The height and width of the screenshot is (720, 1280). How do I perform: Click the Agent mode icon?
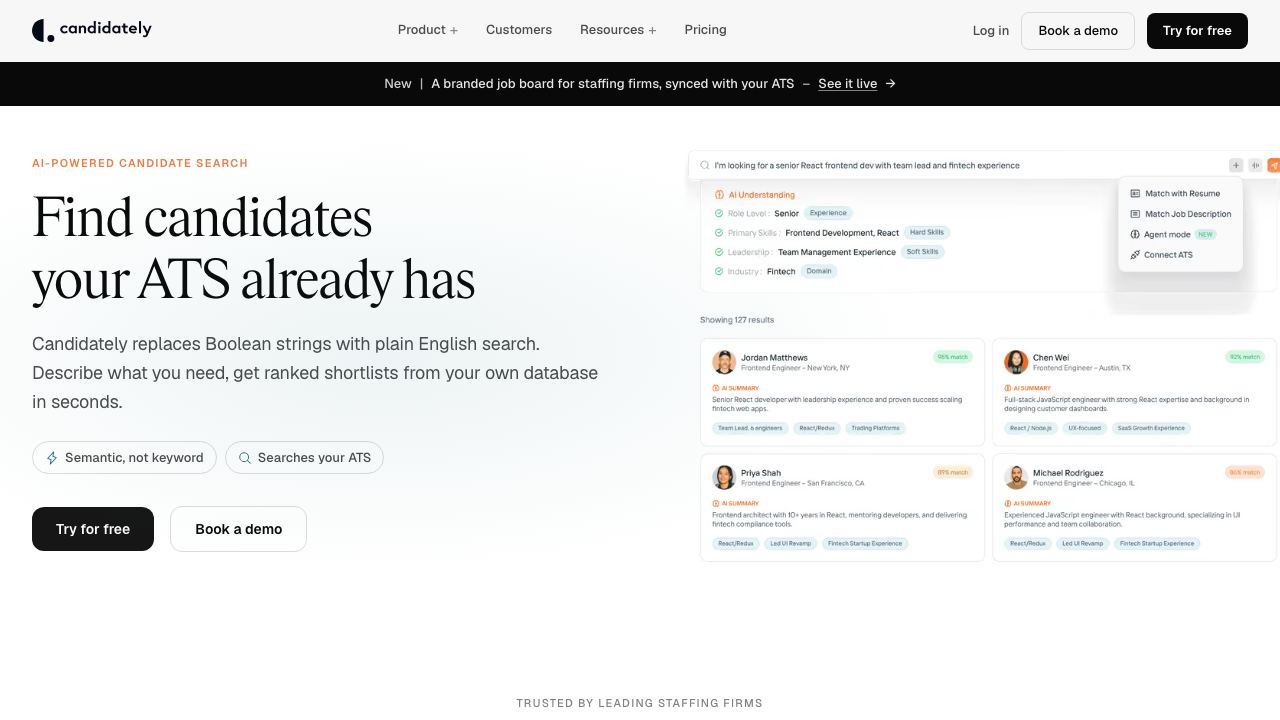tap(1135, 234)
